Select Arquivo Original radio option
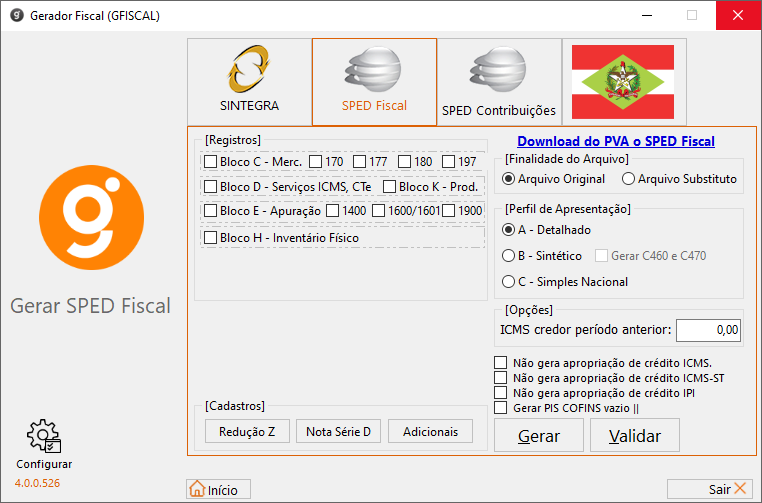The image size is (762, 503). (508, 179)
